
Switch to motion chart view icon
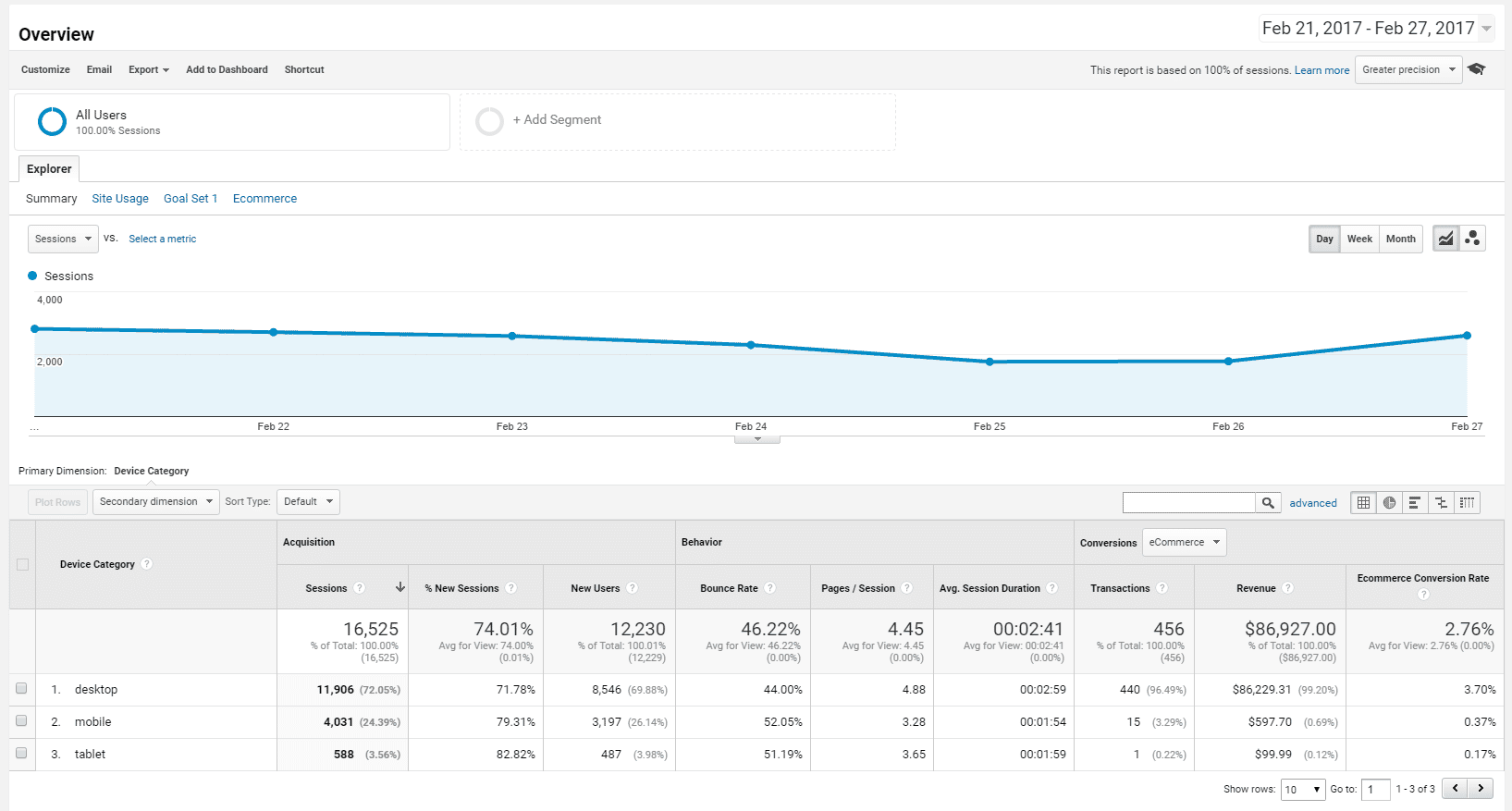point(1472,239)
